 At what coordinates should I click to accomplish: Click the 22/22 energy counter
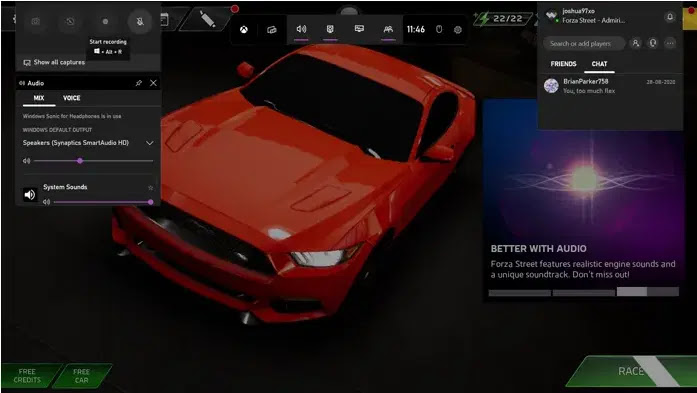click(x=503, y=19)
